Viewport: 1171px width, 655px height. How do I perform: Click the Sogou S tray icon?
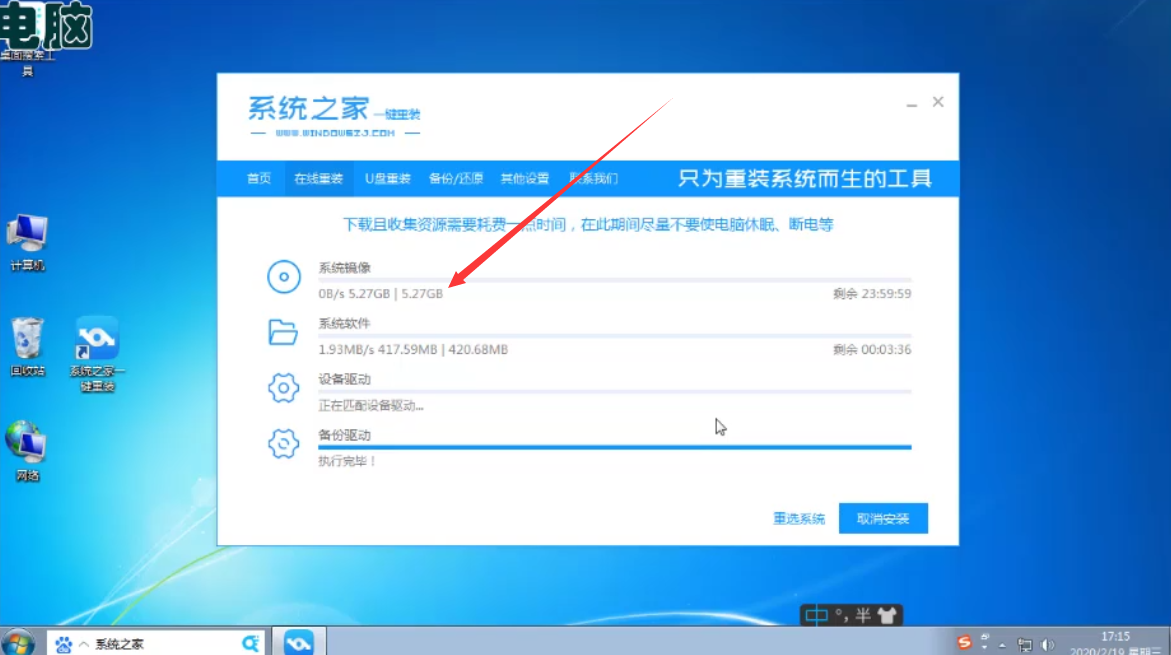[x=964, y=643]
